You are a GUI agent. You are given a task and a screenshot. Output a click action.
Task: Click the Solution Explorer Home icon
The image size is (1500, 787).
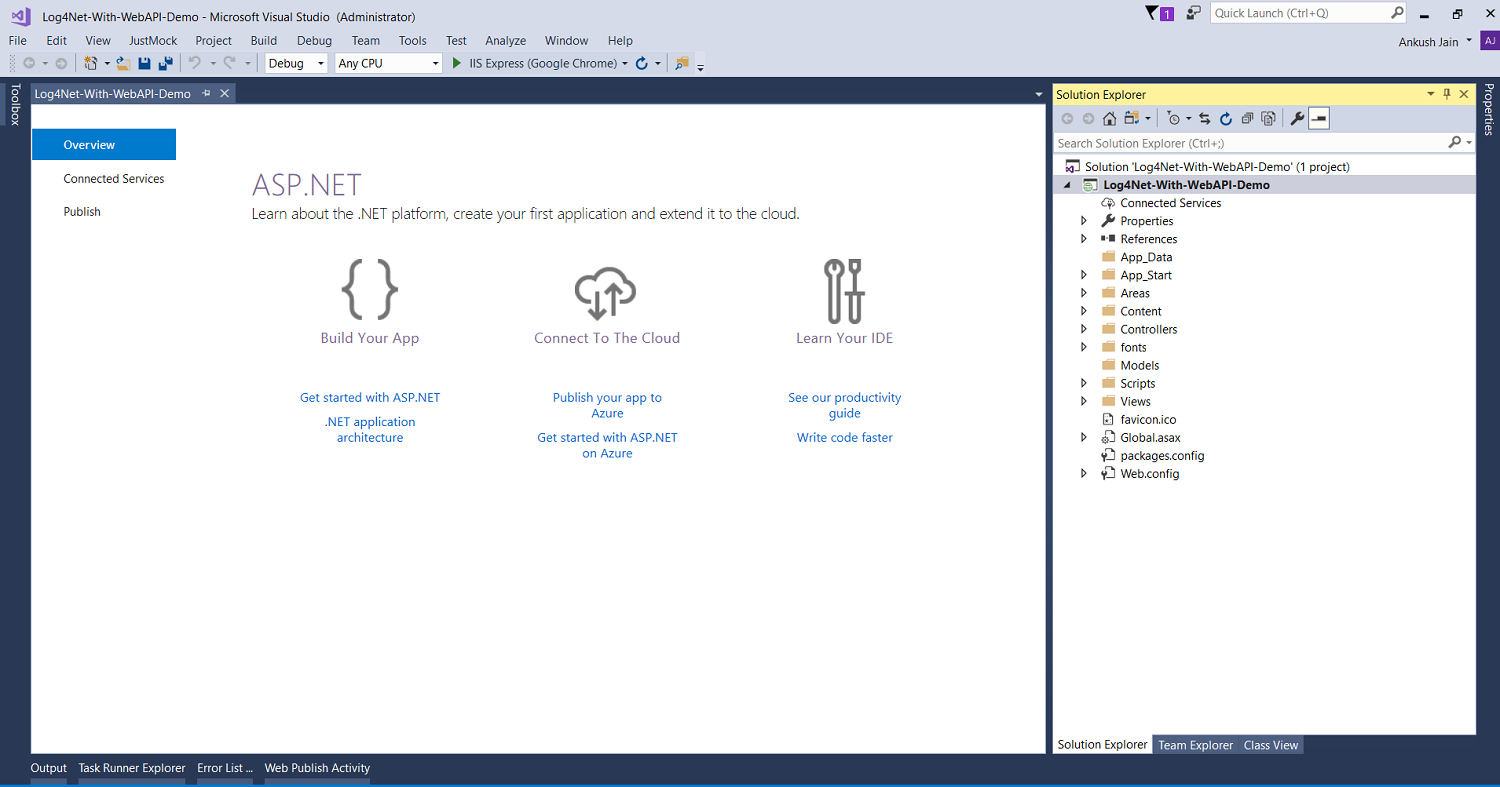point(1109,119)
